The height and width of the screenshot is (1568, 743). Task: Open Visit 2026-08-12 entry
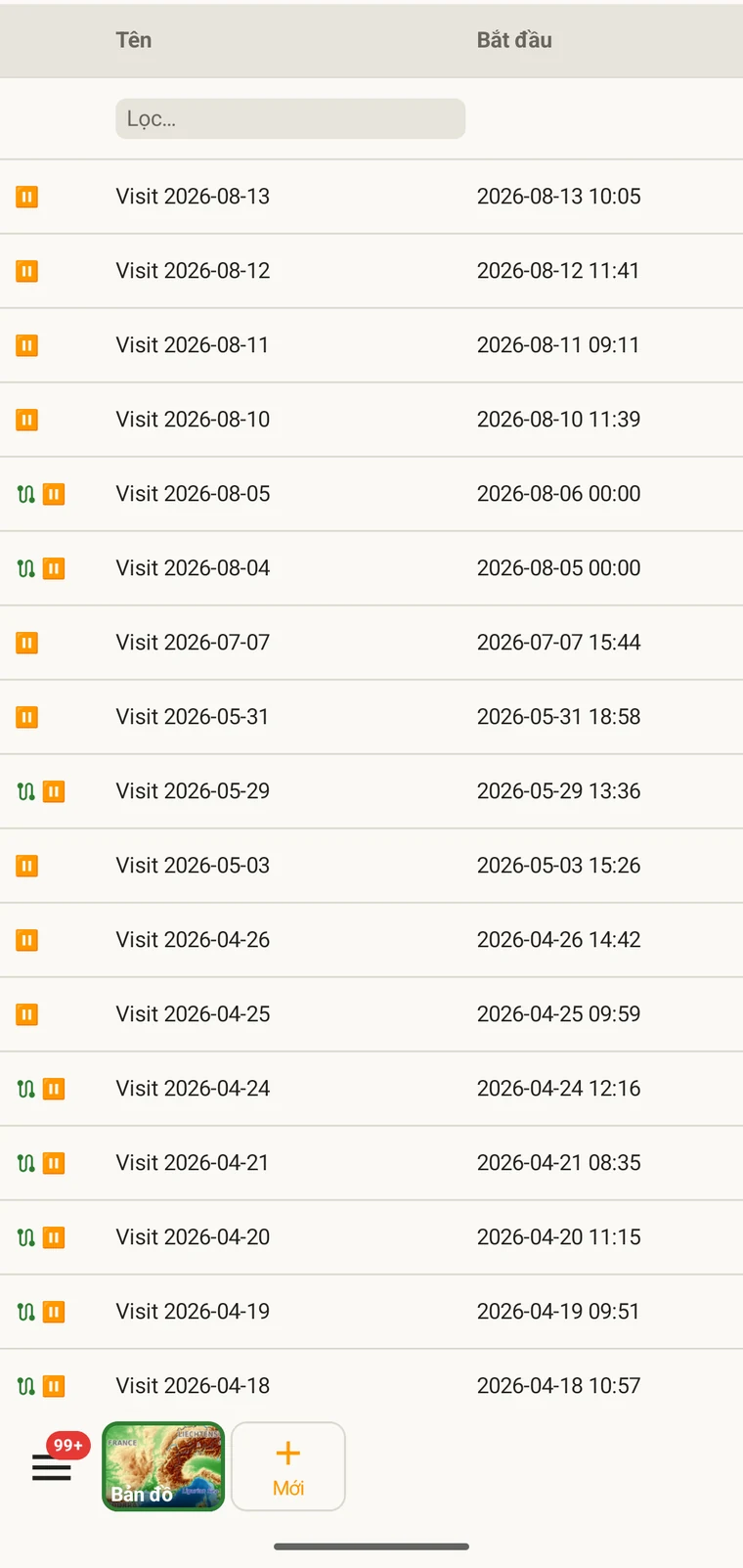point(193,271)
